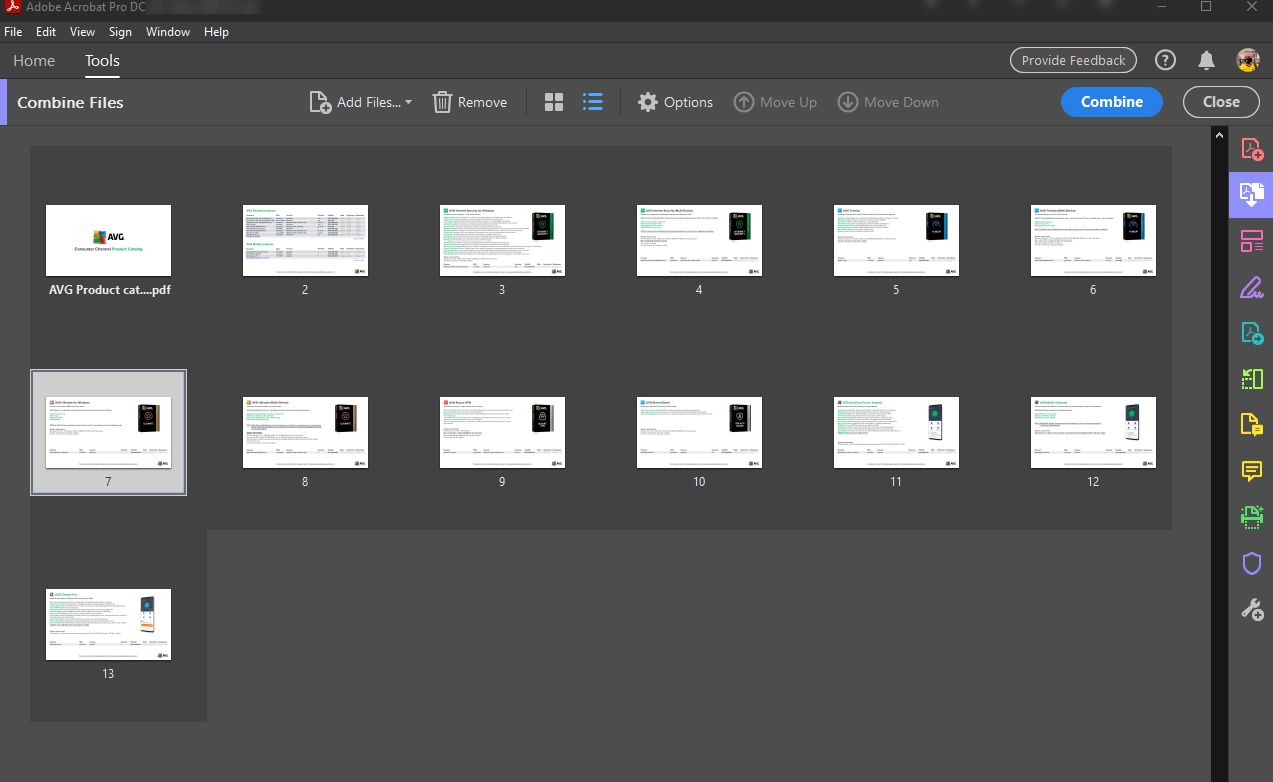Open the user profile avatar
This screenshot has height=782, width=1273.
pyautogui.click(x=1247, y=60)
